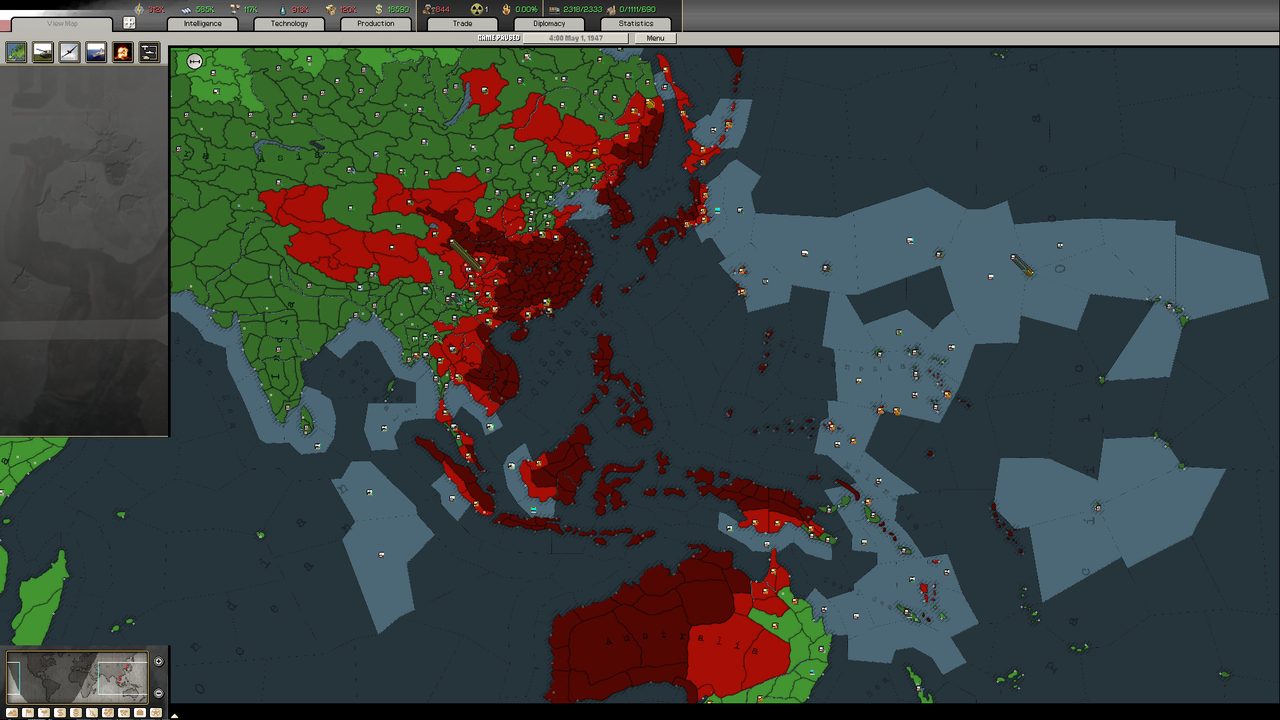
Task: Click the metal bars icon near 585K
Action: pos(186,9)
